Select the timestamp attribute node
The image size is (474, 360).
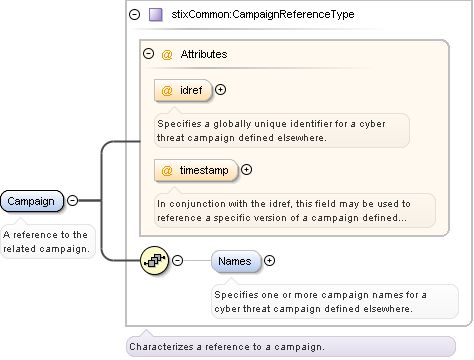196,170
